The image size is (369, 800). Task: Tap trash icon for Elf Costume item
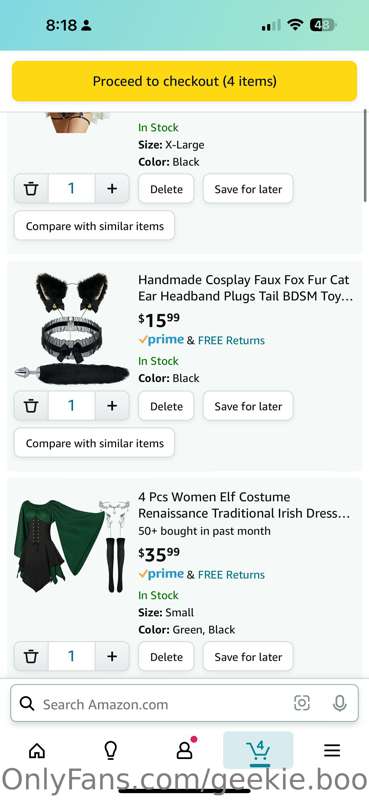[31, 656]
